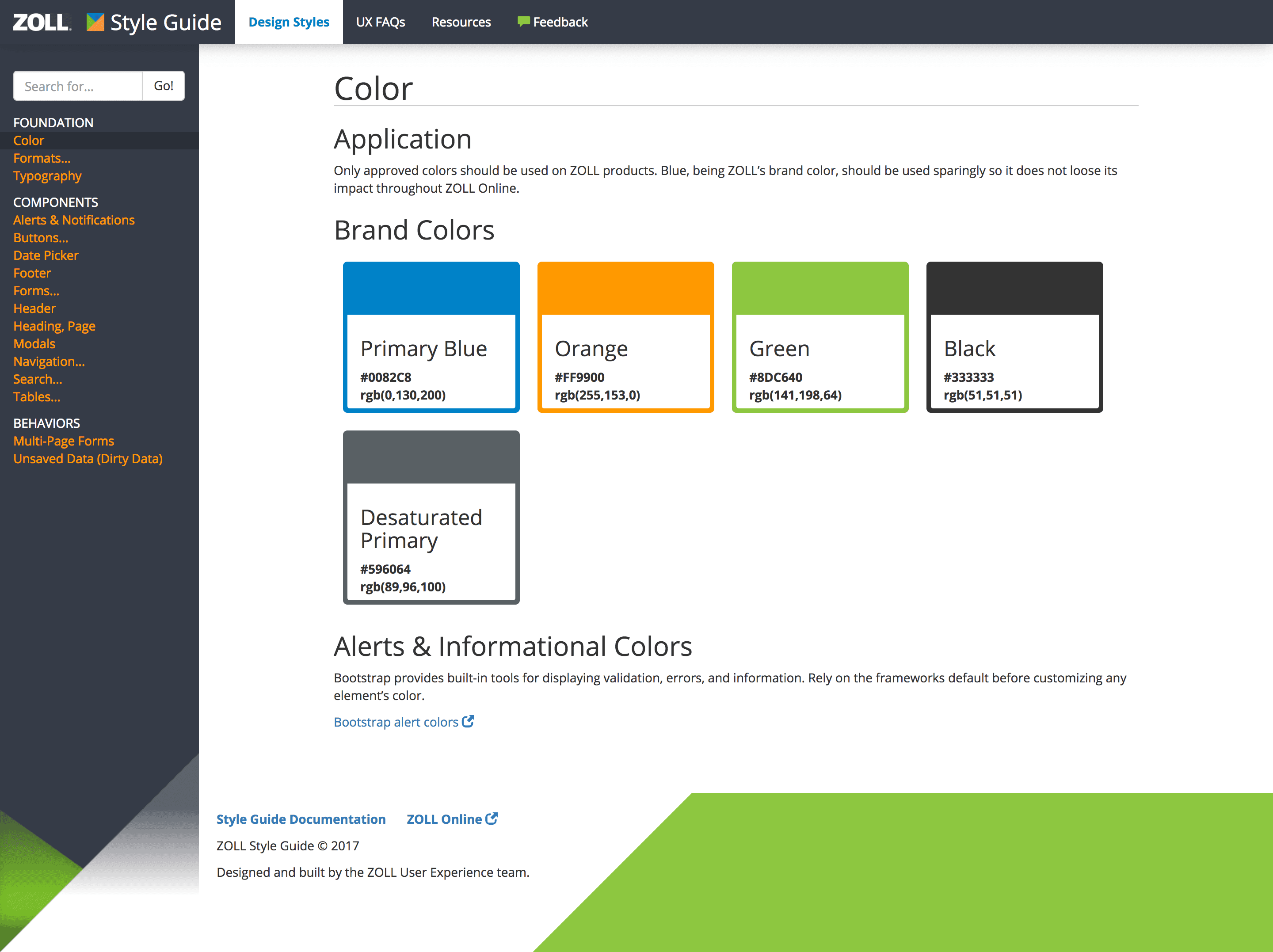Click the Orange color swatch
Viewport: 1273px width, 952px height.
coord(625,337)
